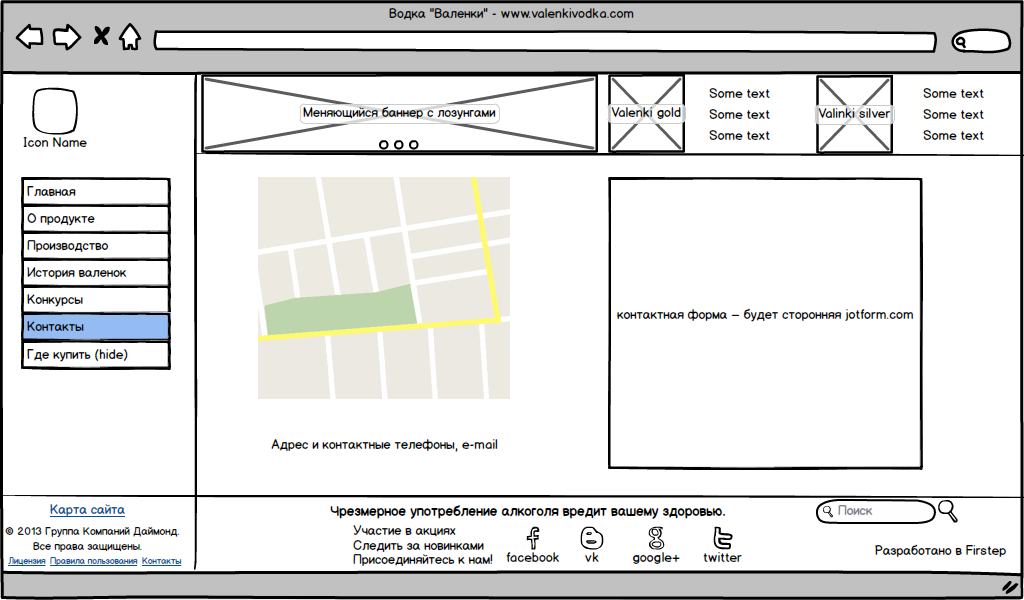Screen dimensions: 1024x600
Task: Click the alcohol health warning text
Action: (528, 511)
